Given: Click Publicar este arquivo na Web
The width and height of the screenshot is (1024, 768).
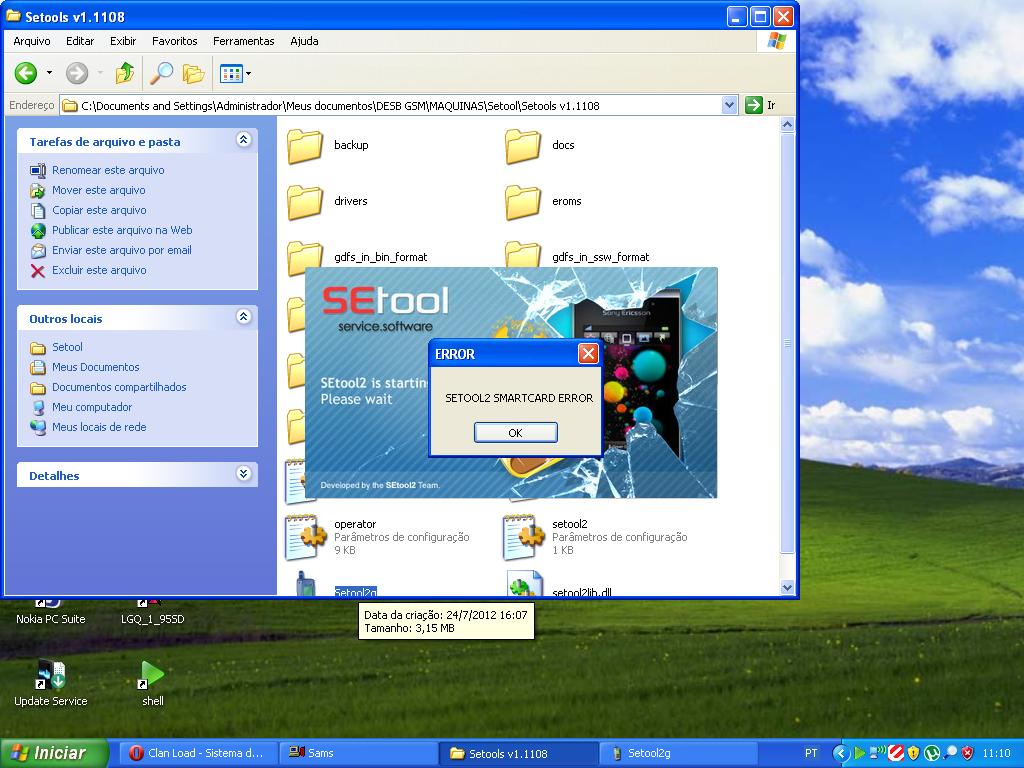Looking at the screenshot, I should [x=122, y=230].
